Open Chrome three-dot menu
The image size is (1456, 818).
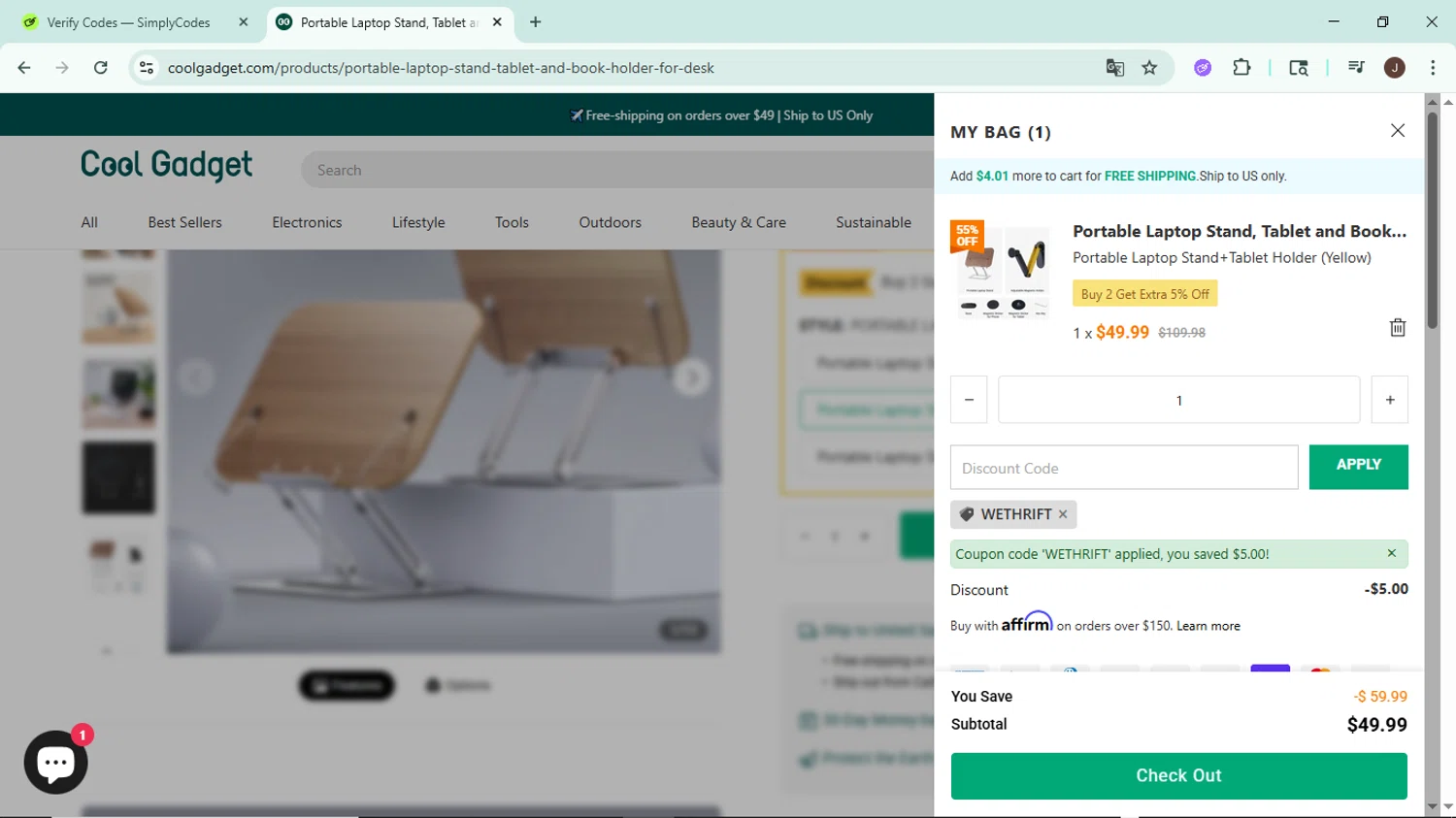pyautogui.click(x=1433, y=68)
